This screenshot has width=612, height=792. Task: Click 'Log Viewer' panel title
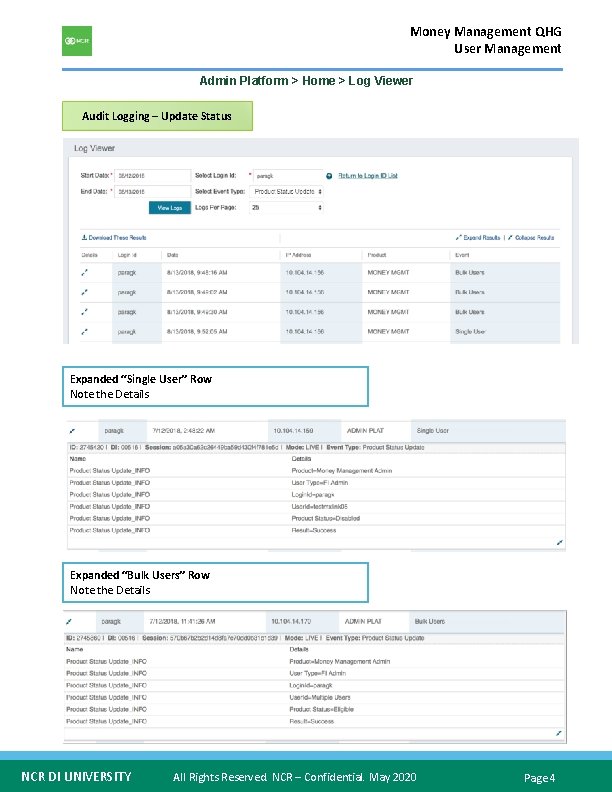[x=94, y=148]
